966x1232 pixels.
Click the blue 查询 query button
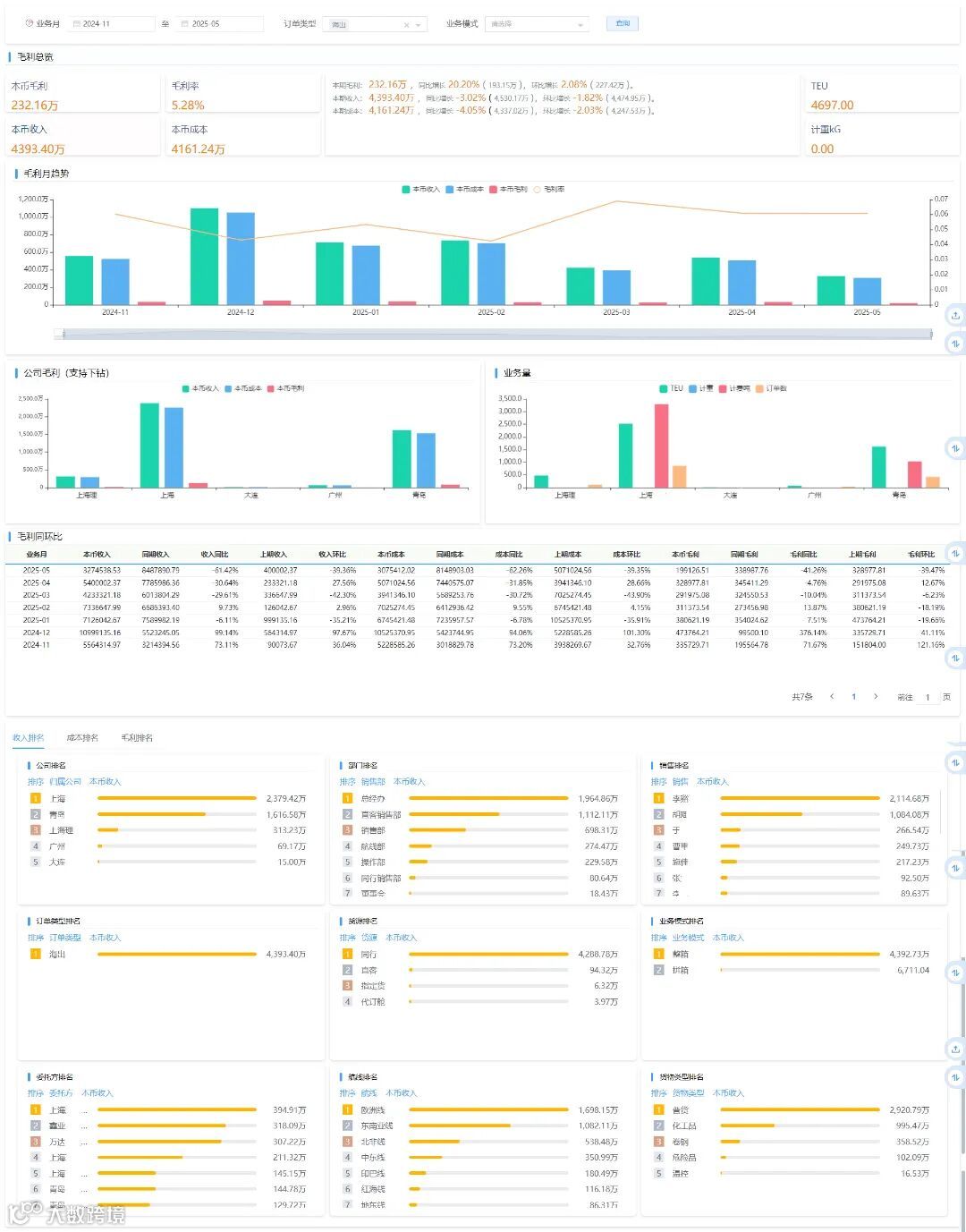coord(623,23)
